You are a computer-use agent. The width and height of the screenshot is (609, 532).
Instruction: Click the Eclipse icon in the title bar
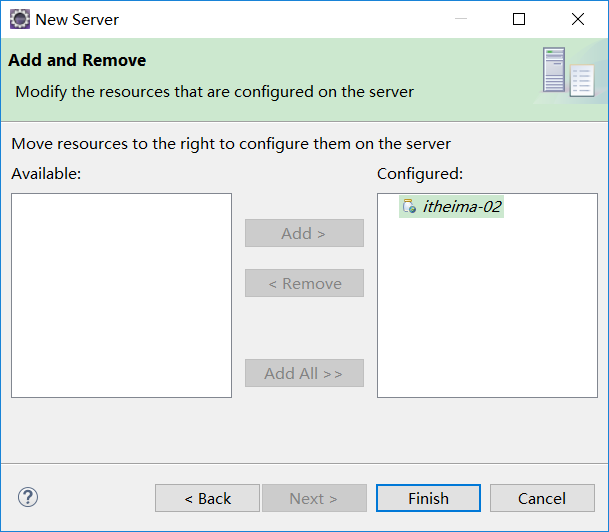point(19,19)
